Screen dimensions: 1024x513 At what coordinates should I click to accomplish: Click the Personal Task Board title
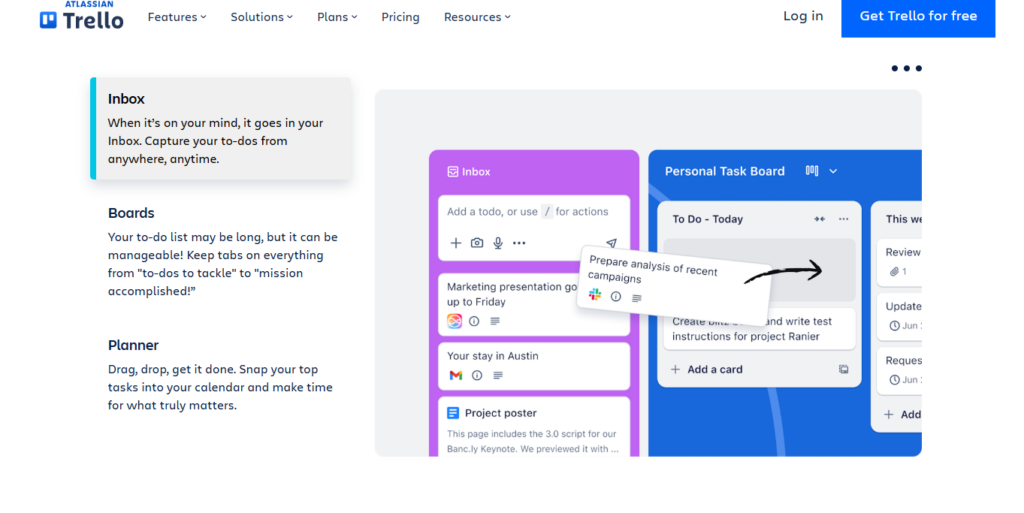(x=724, y=171)
